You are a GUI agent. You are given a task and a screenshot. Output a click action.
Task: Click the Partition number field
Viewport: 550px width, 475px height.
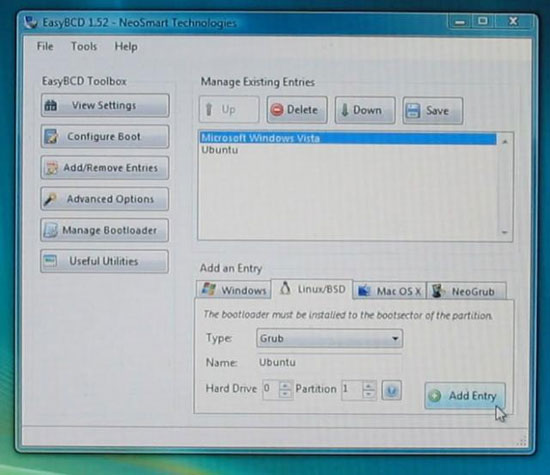point(352,389)
